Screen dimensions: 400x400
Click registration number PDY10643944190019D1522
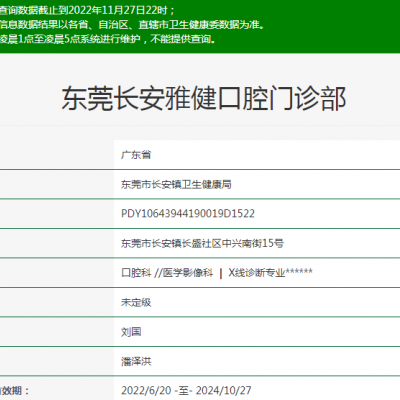pyautogui.click(x=188, y=214)
